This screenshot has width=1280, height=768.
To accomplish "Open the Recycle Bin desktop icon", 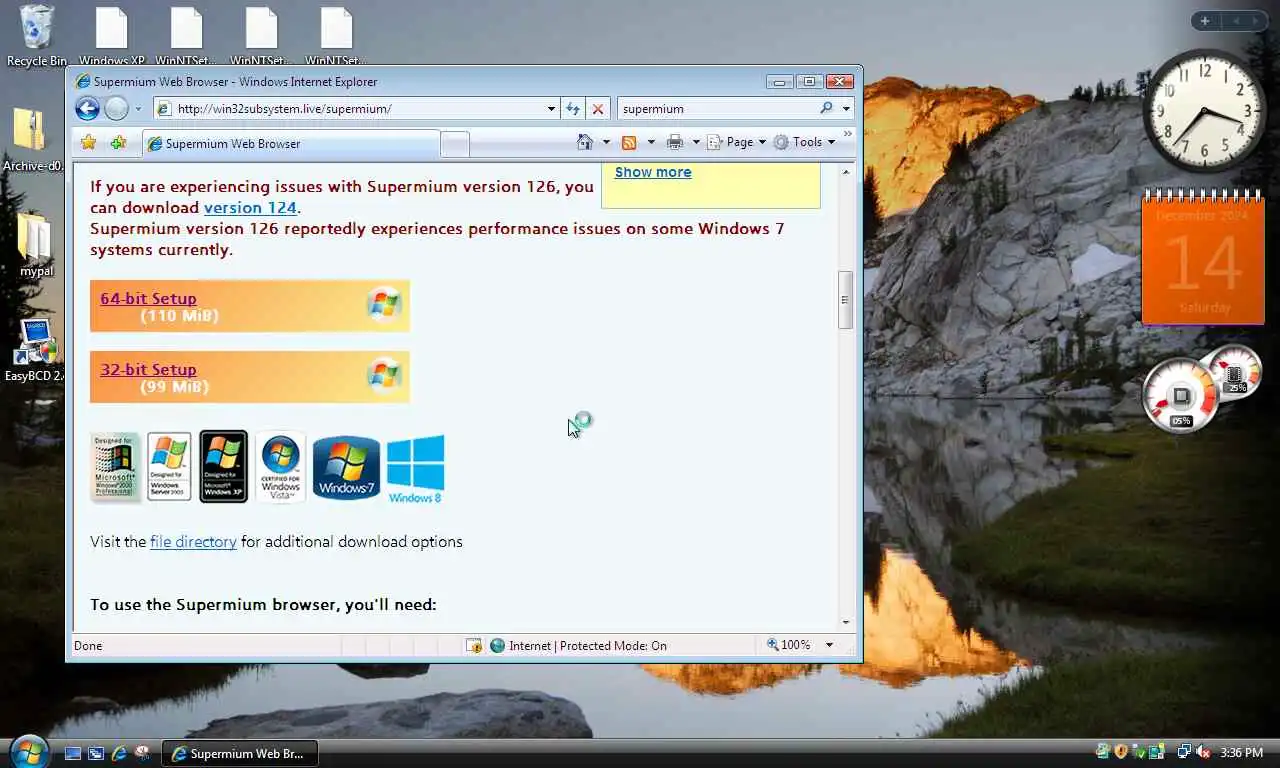I will tap(37, 36).
